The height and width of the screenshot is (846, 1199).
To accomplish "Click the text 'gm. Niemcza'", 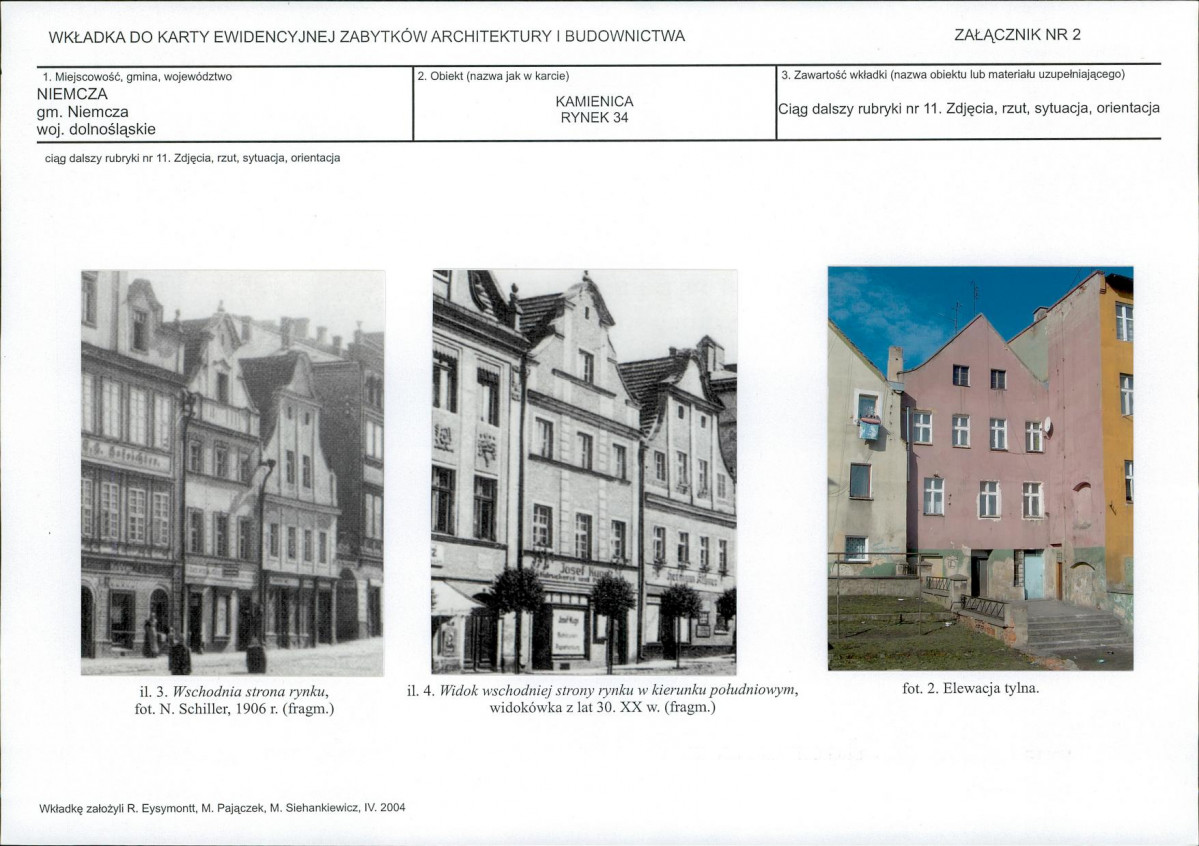I will (x=83, y=112).
